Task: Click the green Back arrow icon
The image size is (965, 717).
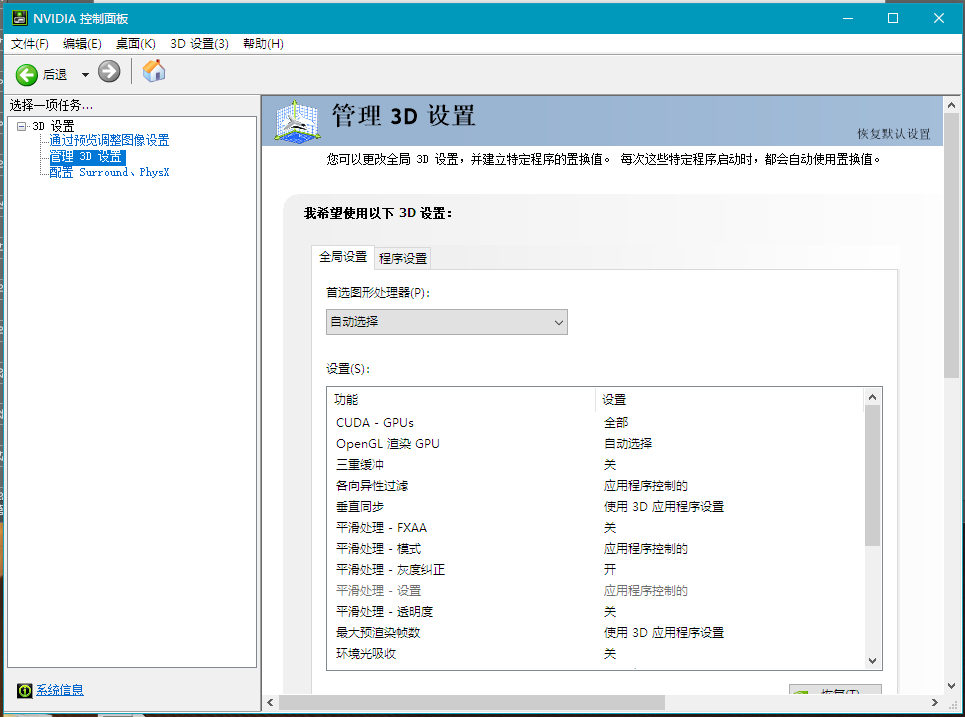Action: tap(26, 74)
